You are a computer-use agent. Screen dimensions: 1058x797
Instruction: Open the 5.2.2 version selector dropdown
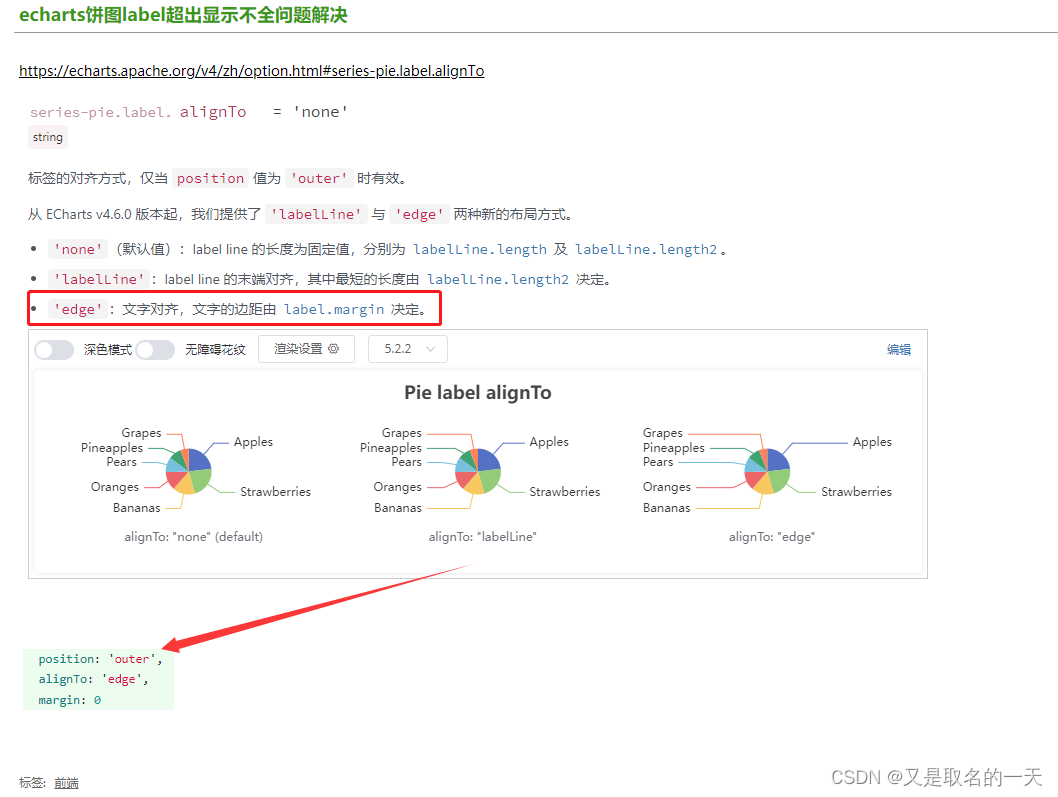pos(407,350)
